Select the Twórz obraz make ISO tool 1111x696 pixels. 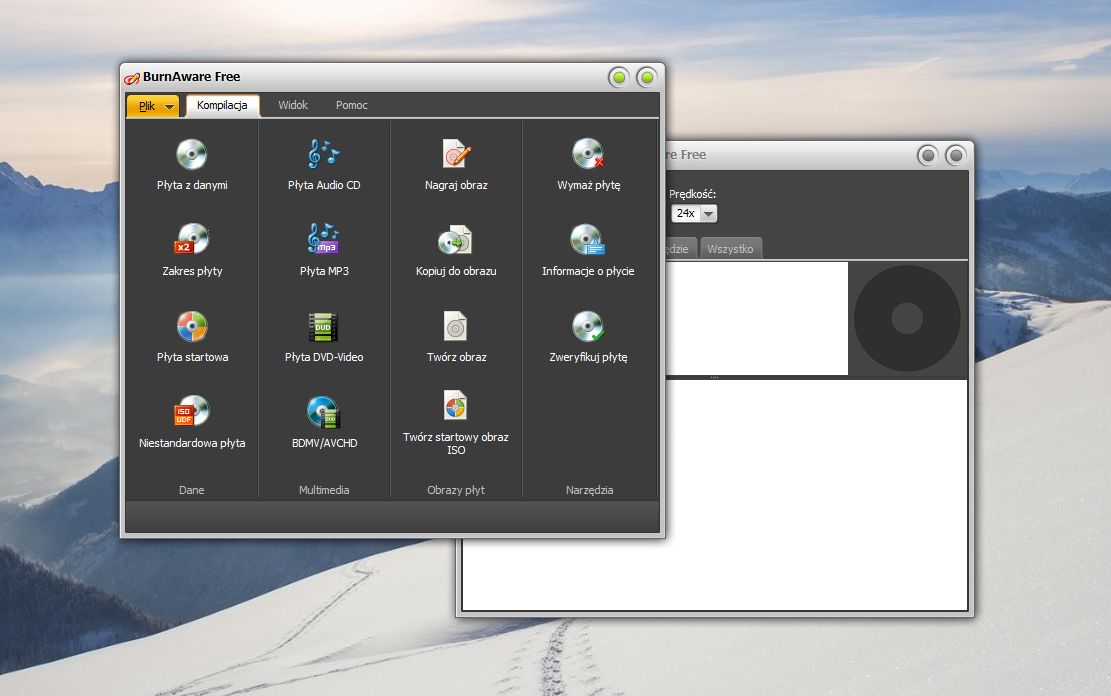[x=456, y=337]
